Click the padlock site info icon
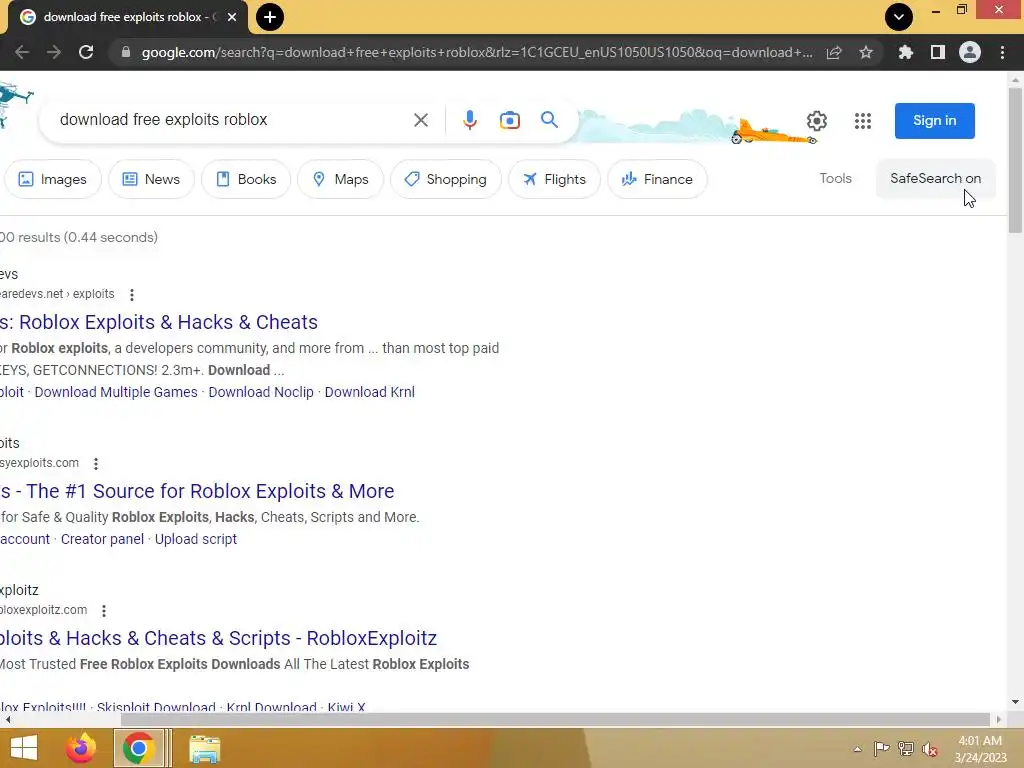The width and height of the screenshot is (1024, 768). 126,52
